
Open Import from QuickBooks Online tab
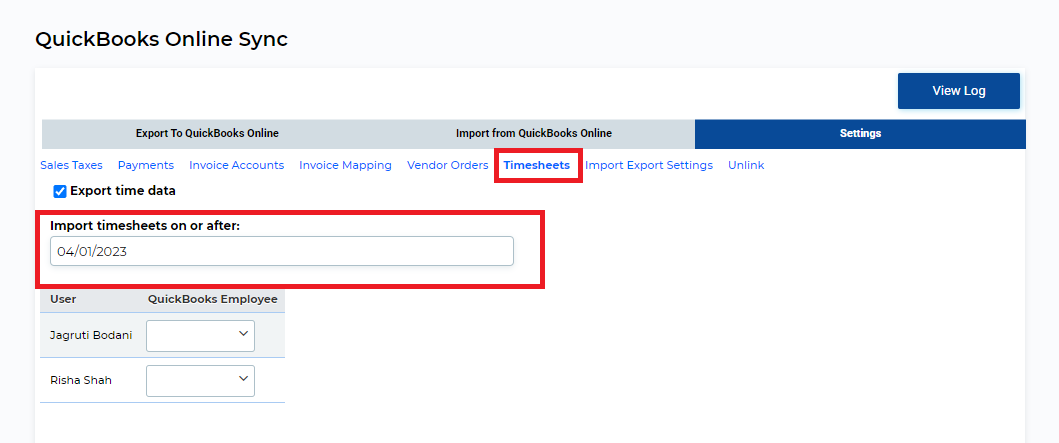pos(534,134)
